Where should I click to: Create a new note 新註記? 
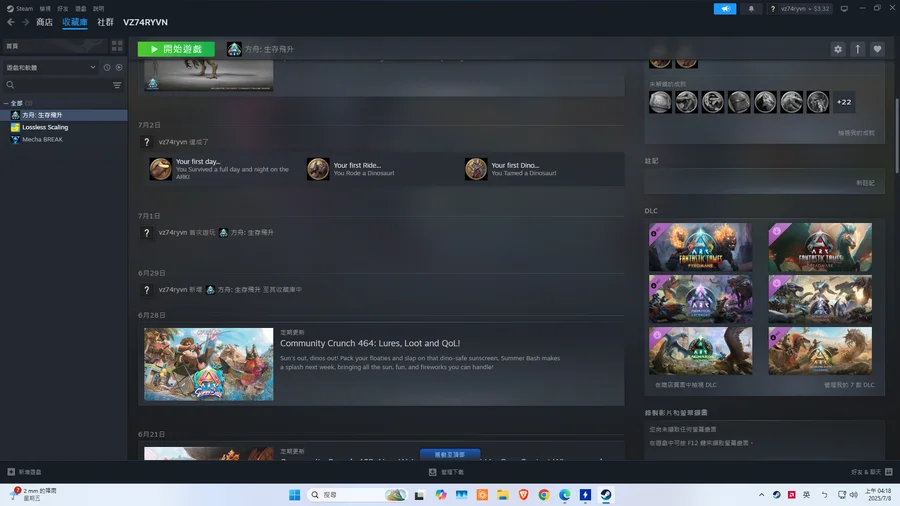(865, 183)
